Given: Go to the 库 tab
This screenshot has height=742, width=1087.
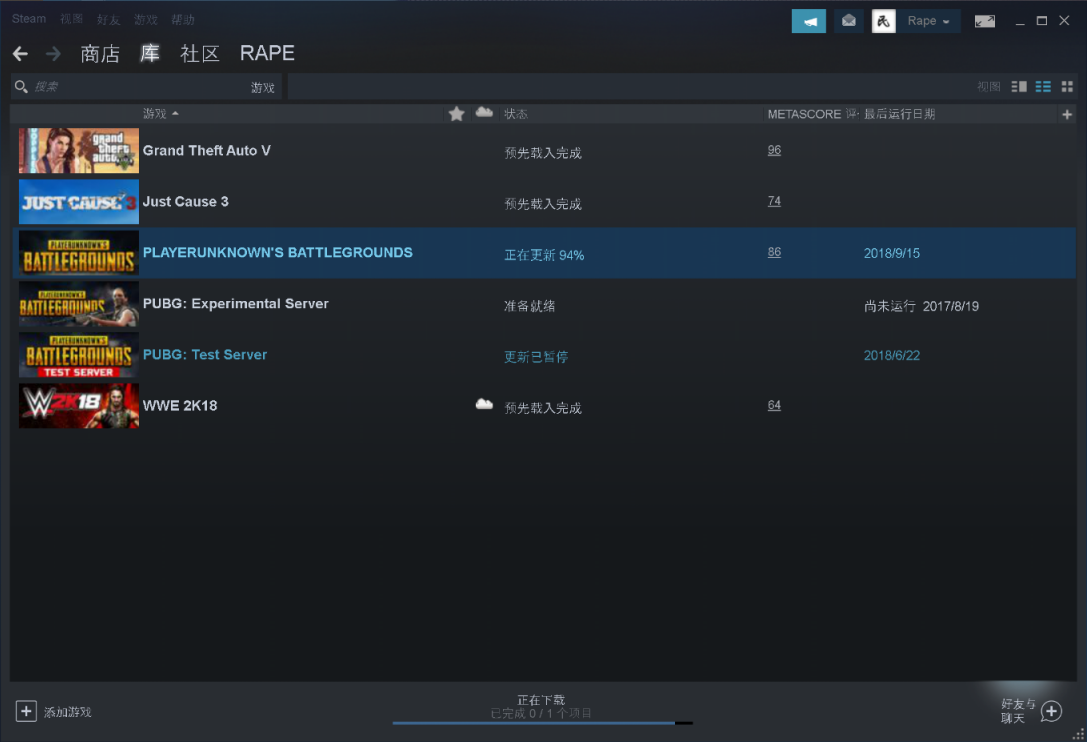Looking at the screenshot, I should (x=150, y=53).
